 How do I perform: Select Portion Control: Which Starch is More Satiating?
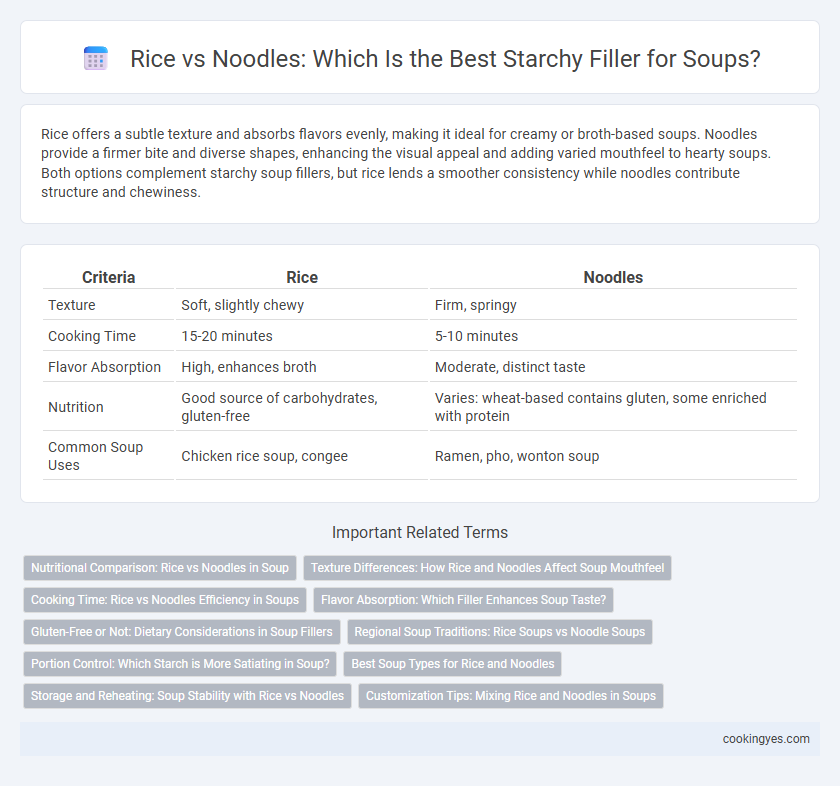[180, 664]
